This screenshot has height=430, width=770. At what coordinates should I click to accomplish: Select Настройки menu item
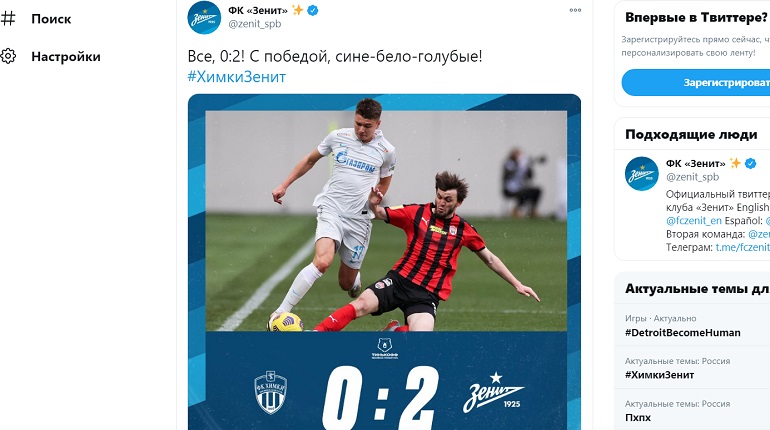coord(66,57)
